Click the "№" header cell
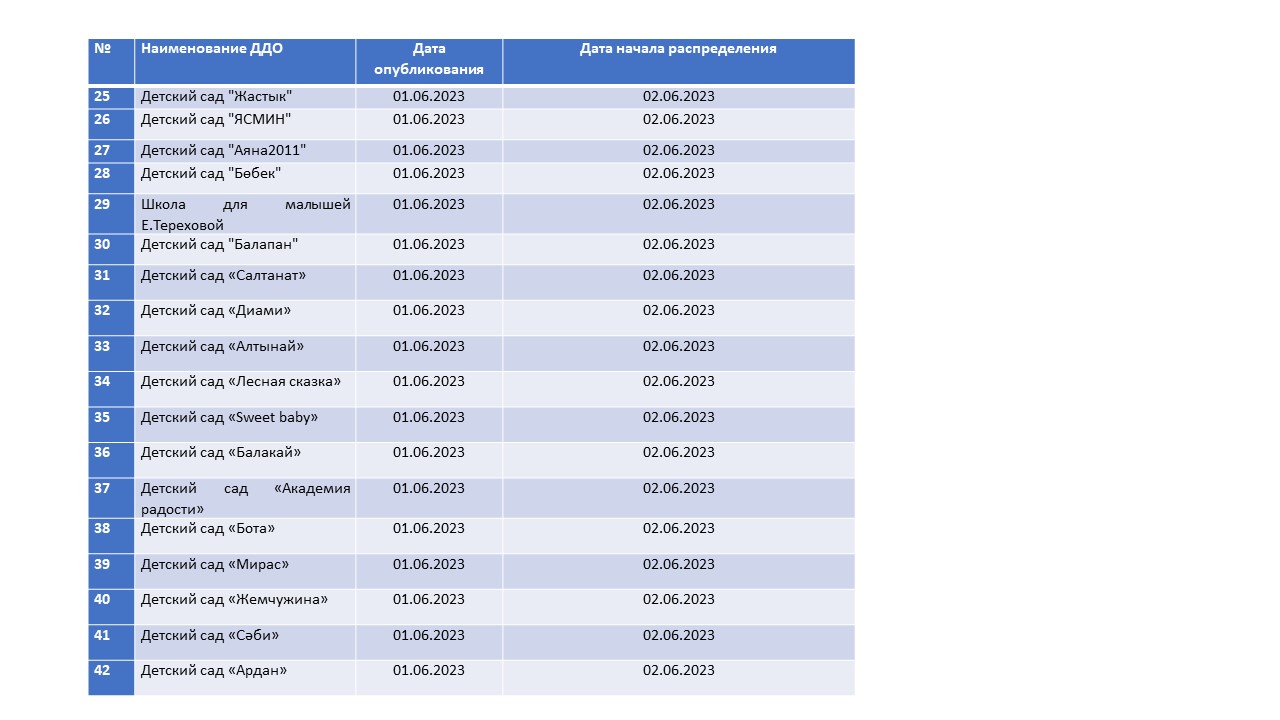1280x720 pixels. pyautogui.click(x=102, y=49)
